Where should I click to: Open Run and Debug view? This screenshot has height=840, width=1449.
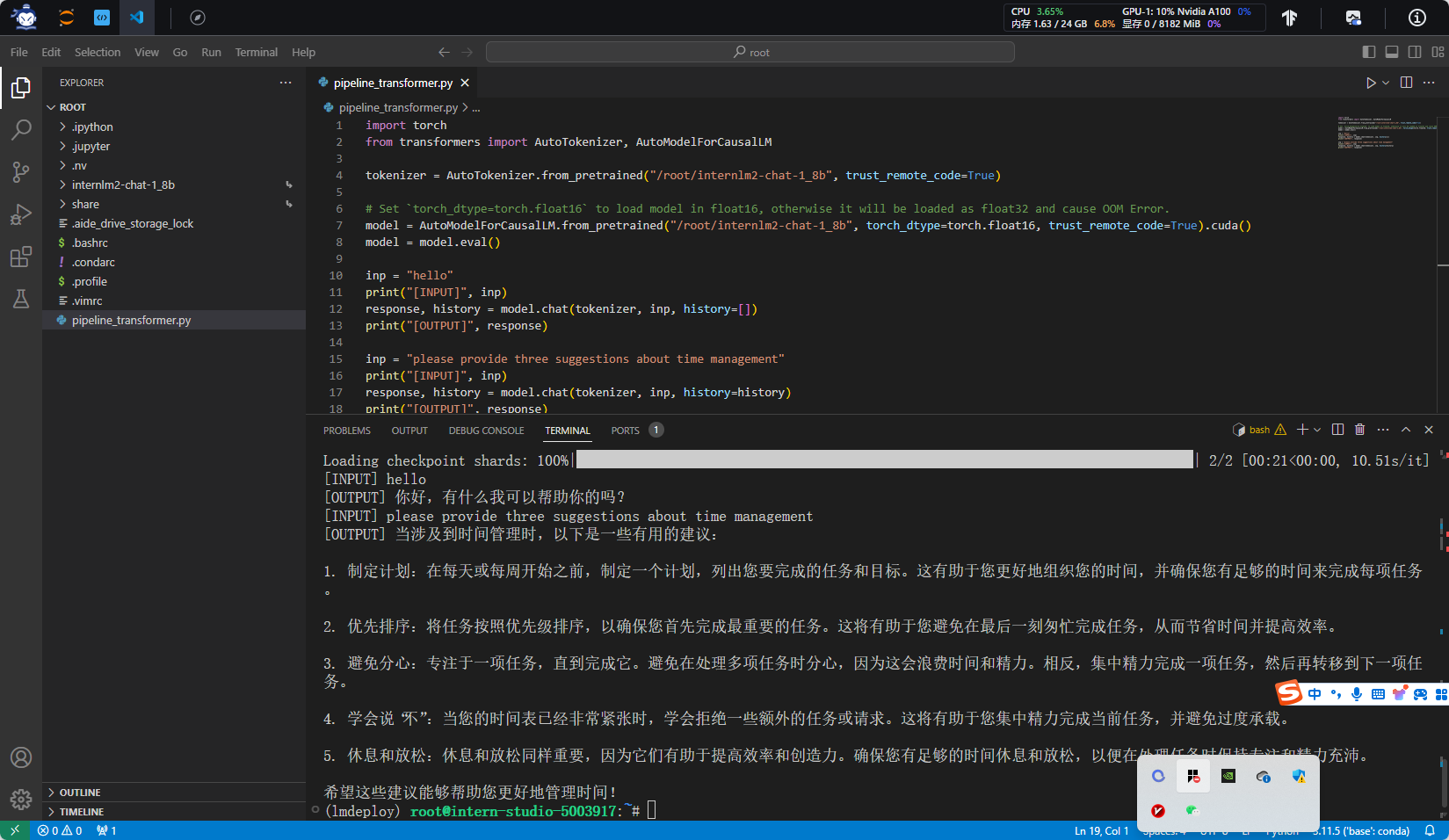pyautogui.click(x=21, y=214)
